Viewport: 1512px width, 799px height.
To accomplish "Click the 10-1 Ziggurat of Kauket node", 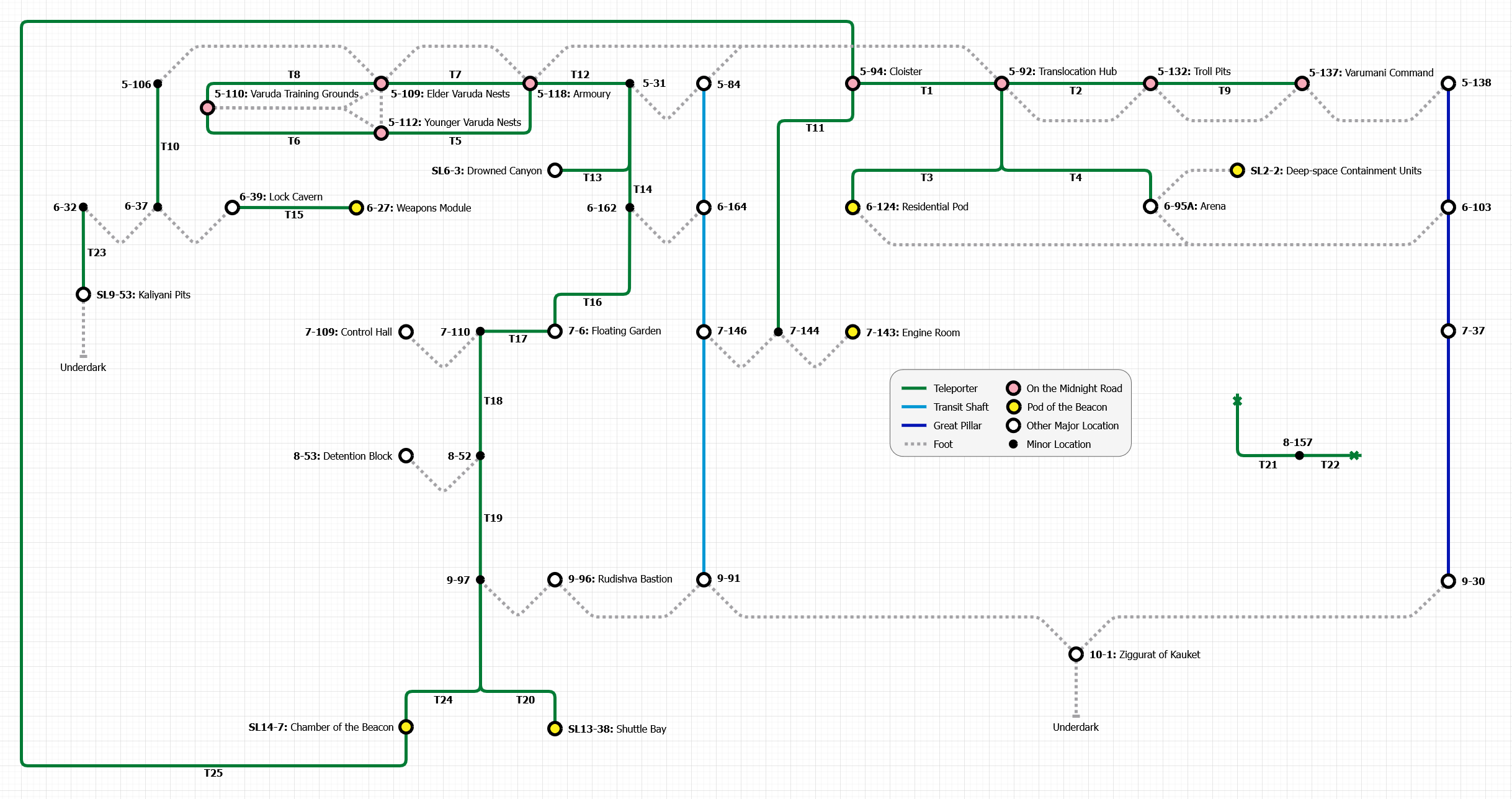I will (1076, 654).
